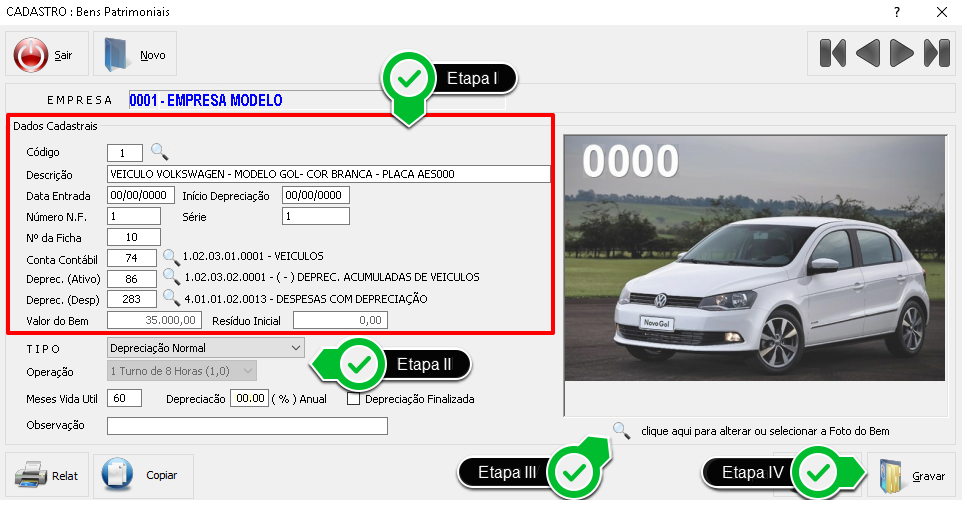Viewport: 967px width, 505px height.
Task: Click the Depreciação percent annual field
Action: click(x=249, y=398)
